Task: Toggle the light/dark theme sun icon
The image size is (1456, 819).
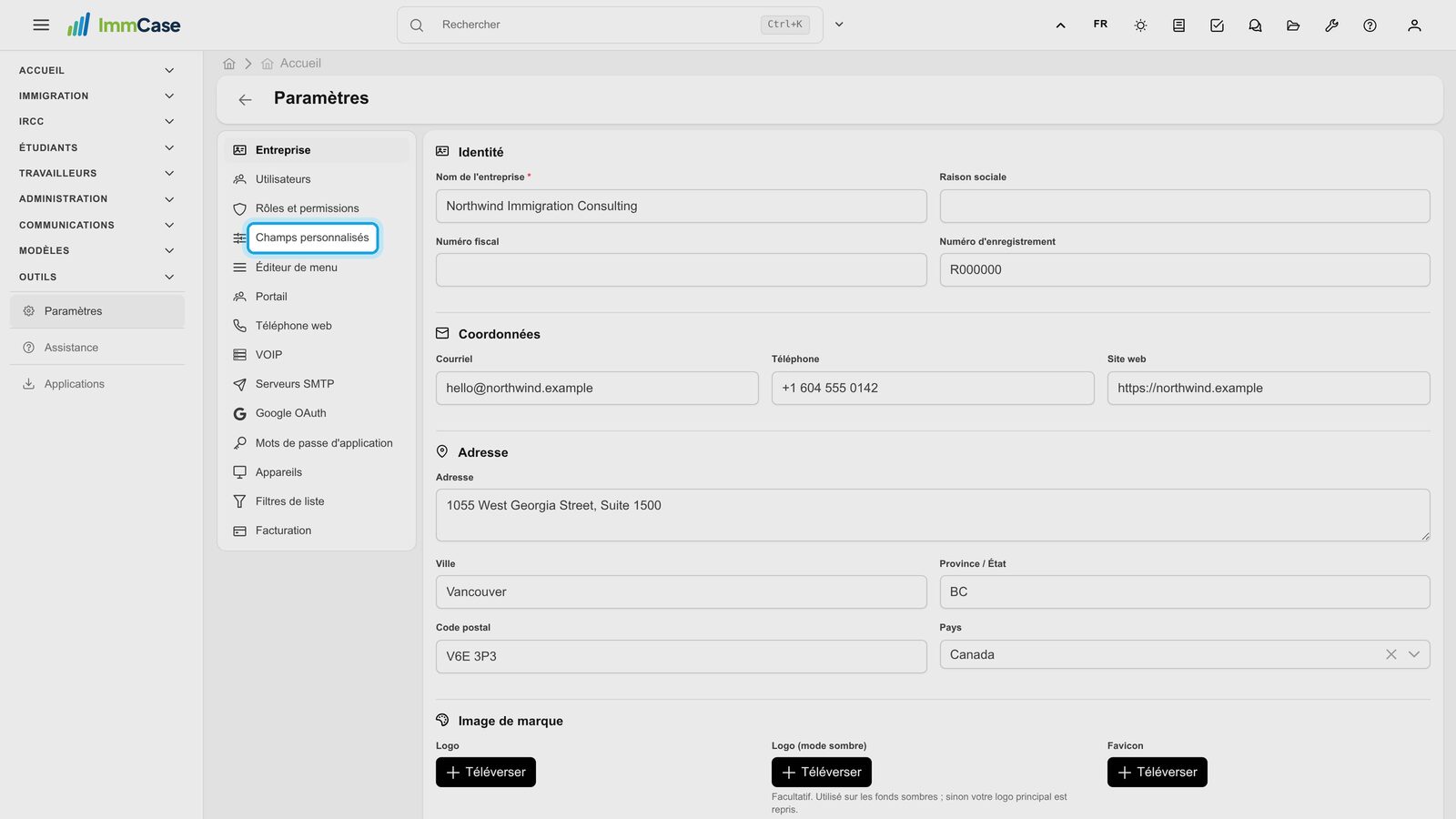Action: (1140, 25)
